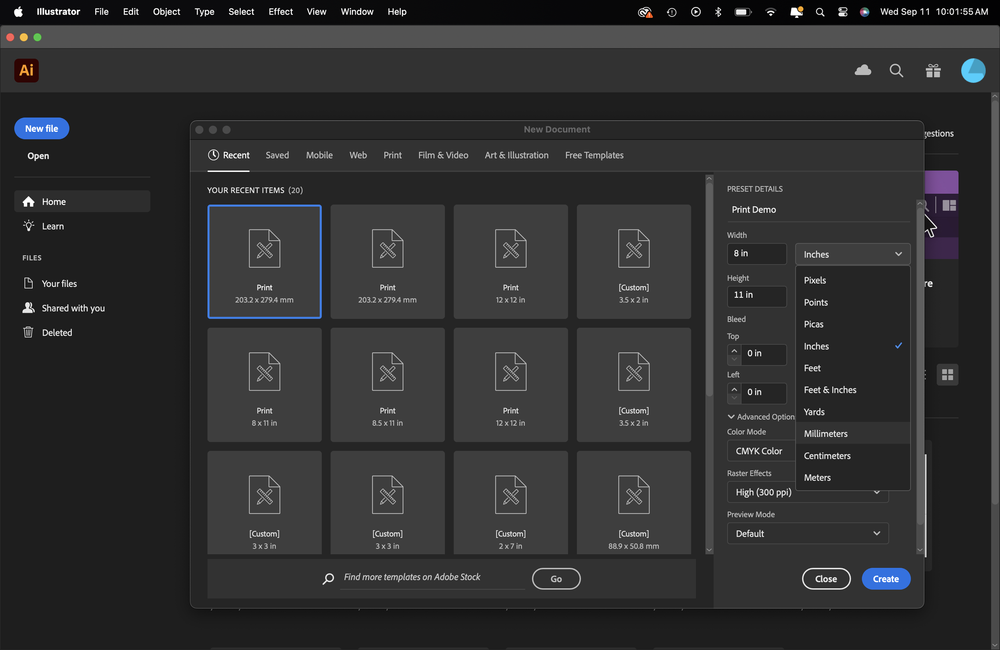Switch to the Saved tab

pos(277,155)
